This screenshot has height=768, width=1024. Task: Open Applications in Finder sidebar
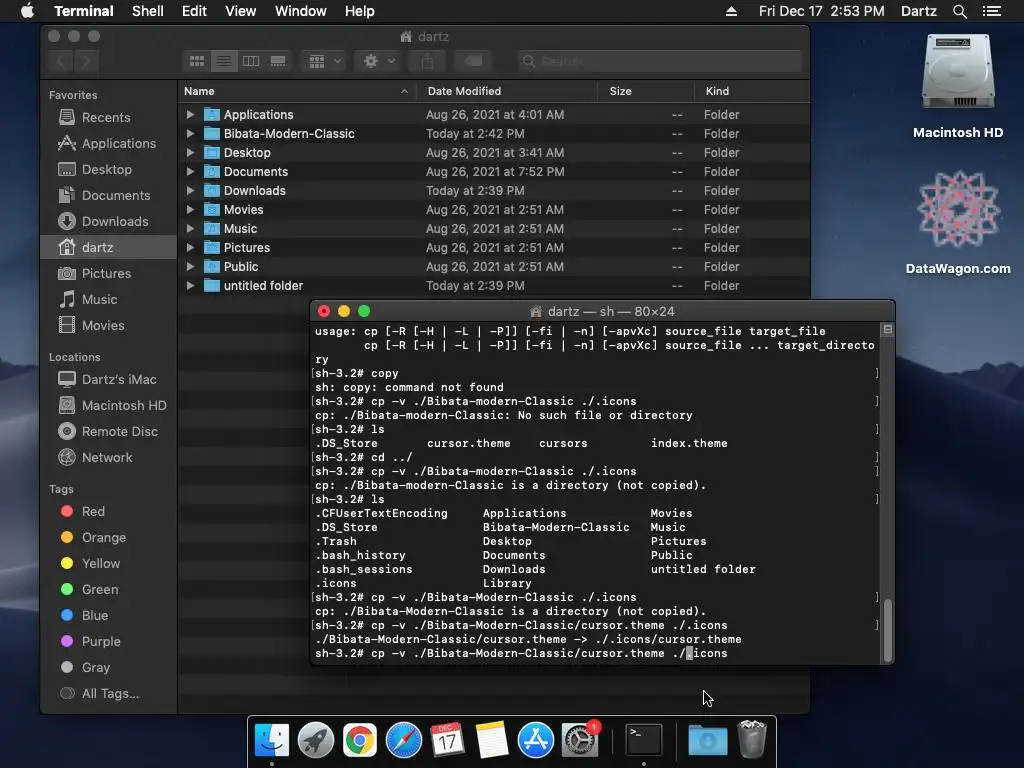(119, 144)
